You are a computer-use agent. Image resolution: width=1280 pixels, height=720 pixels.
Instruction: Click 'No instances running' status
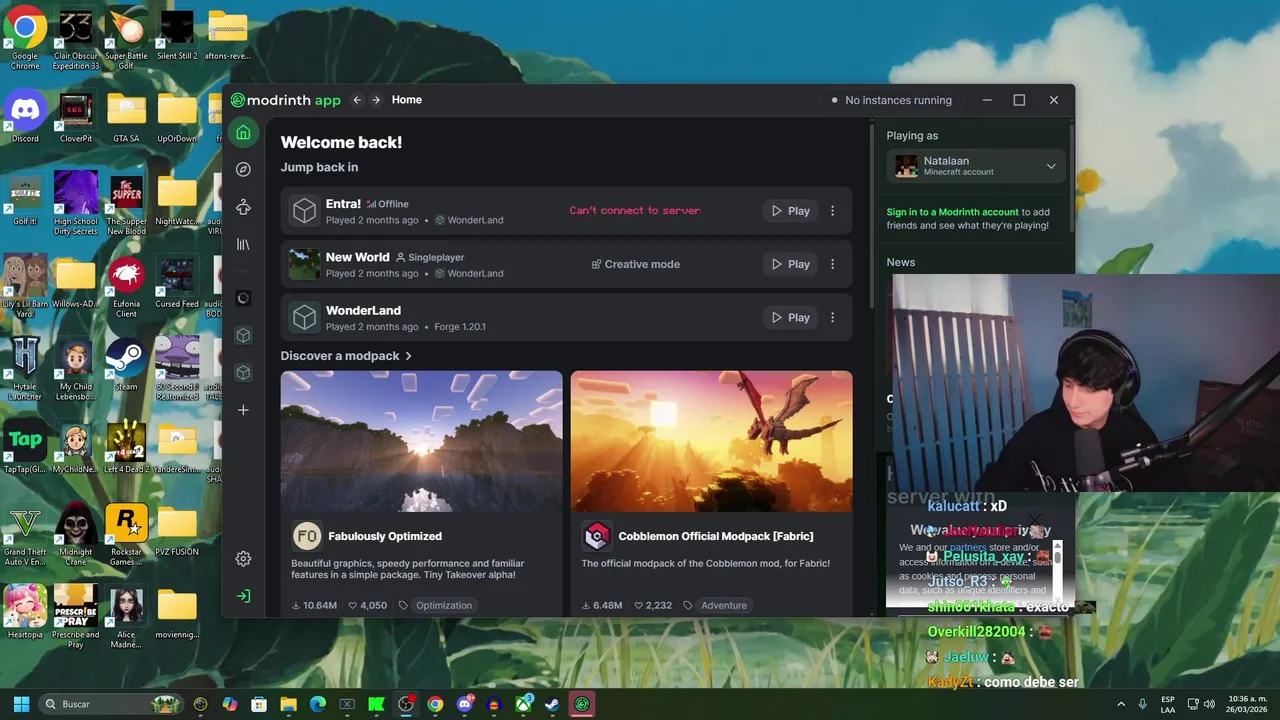pos(891,100)
